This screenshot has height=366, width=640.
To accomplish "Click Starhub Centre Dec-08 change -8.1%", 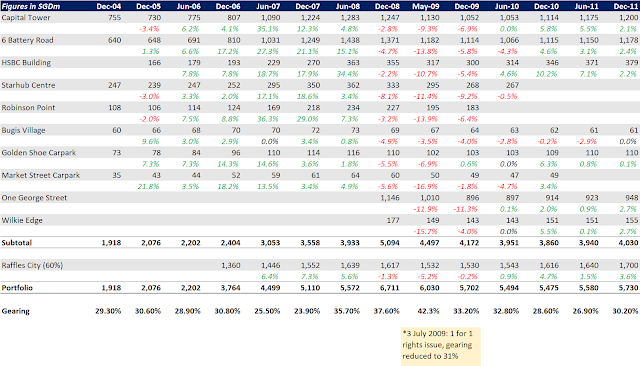I will [x=388, y=96].
